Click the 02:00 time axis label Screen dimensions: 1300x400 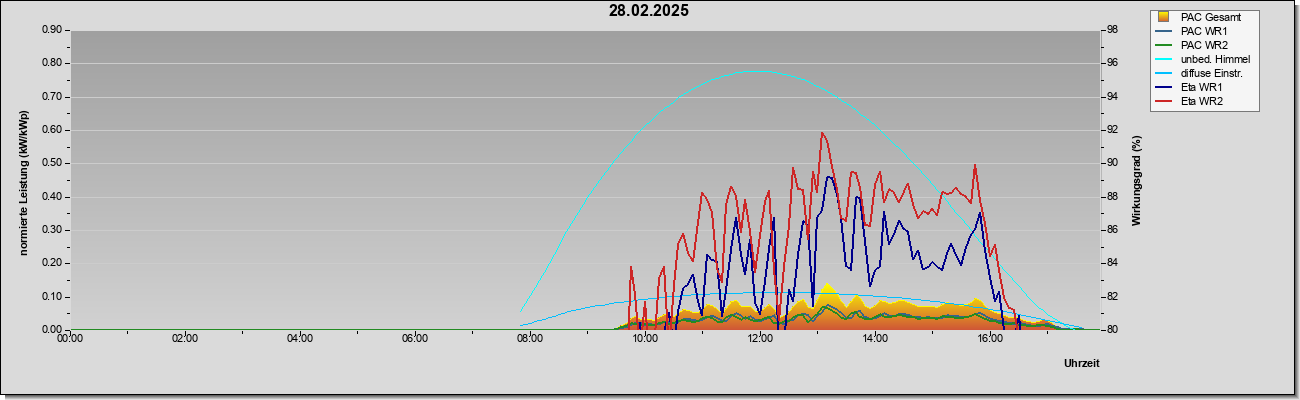[185, 338]
